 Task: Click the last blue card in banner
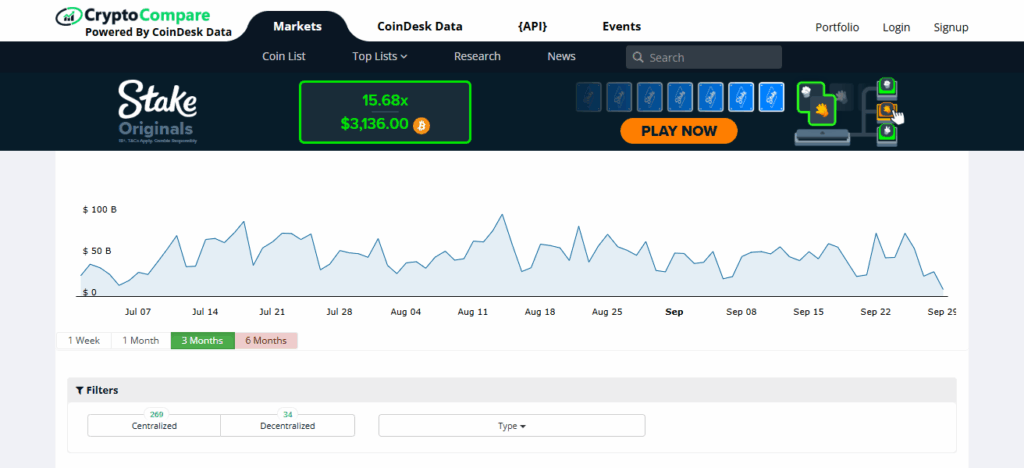(x=771, y=97)
